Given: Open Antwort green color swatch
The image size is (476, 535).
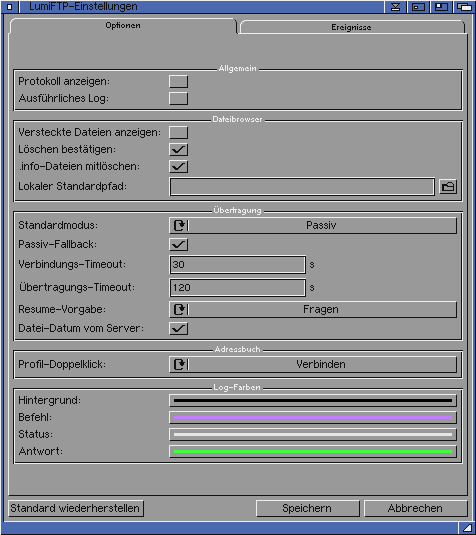Looking at the screenshot, I should click(x=313, y=451).
